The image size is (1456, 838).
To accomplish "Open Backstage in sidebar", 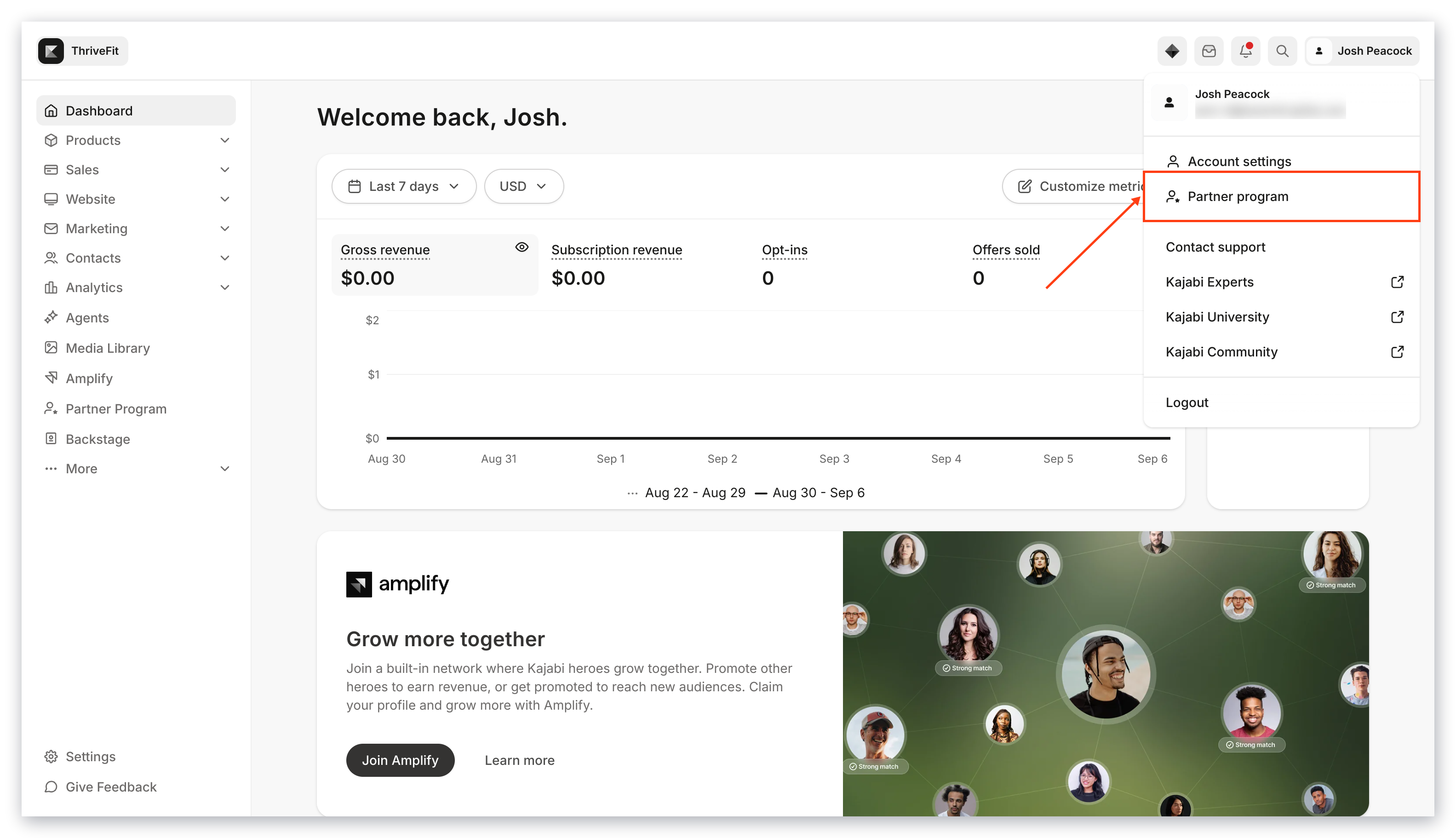I will (x=136, y=439).
